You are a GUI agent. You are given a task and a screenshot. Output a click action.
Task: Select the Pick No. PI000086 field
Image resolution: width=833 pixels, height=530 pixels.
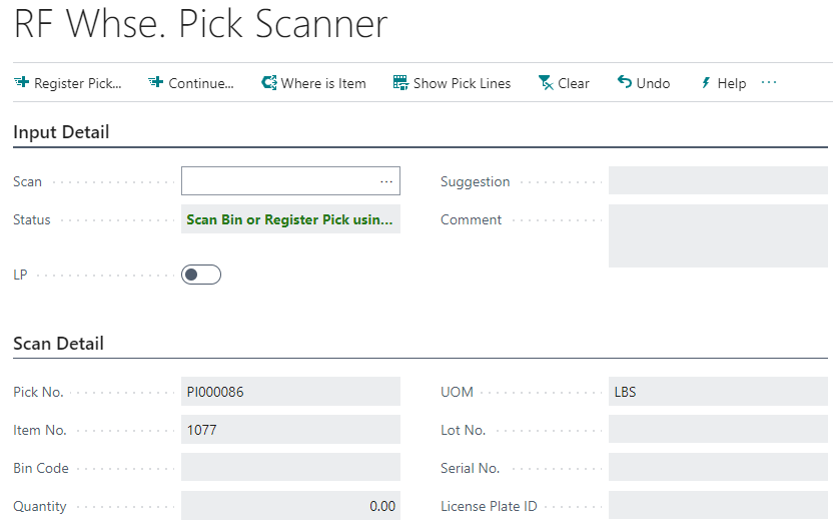(x=290, y=392)
